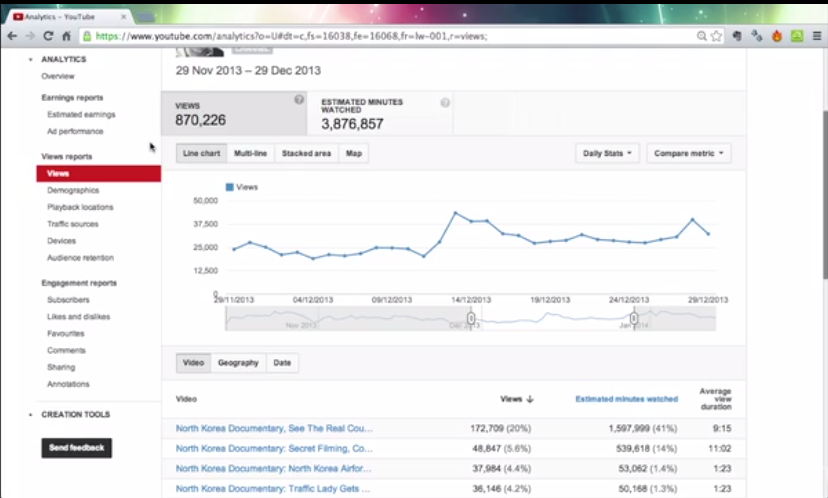Click the left date range slider handle
This screenshot has height=498, width=828.
[471, 318]
